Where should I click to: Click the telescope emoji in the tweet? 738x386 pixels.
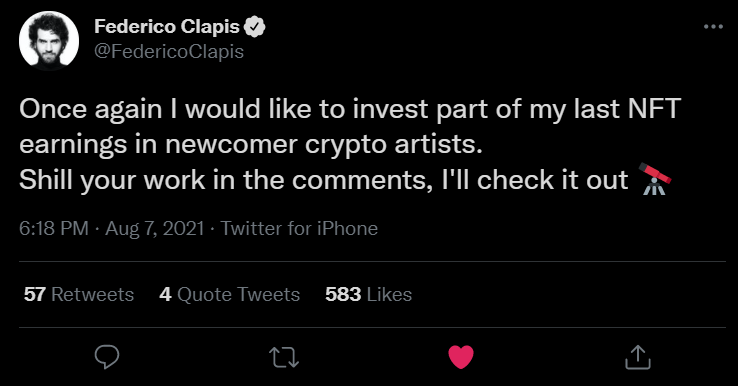coord(654,179)
